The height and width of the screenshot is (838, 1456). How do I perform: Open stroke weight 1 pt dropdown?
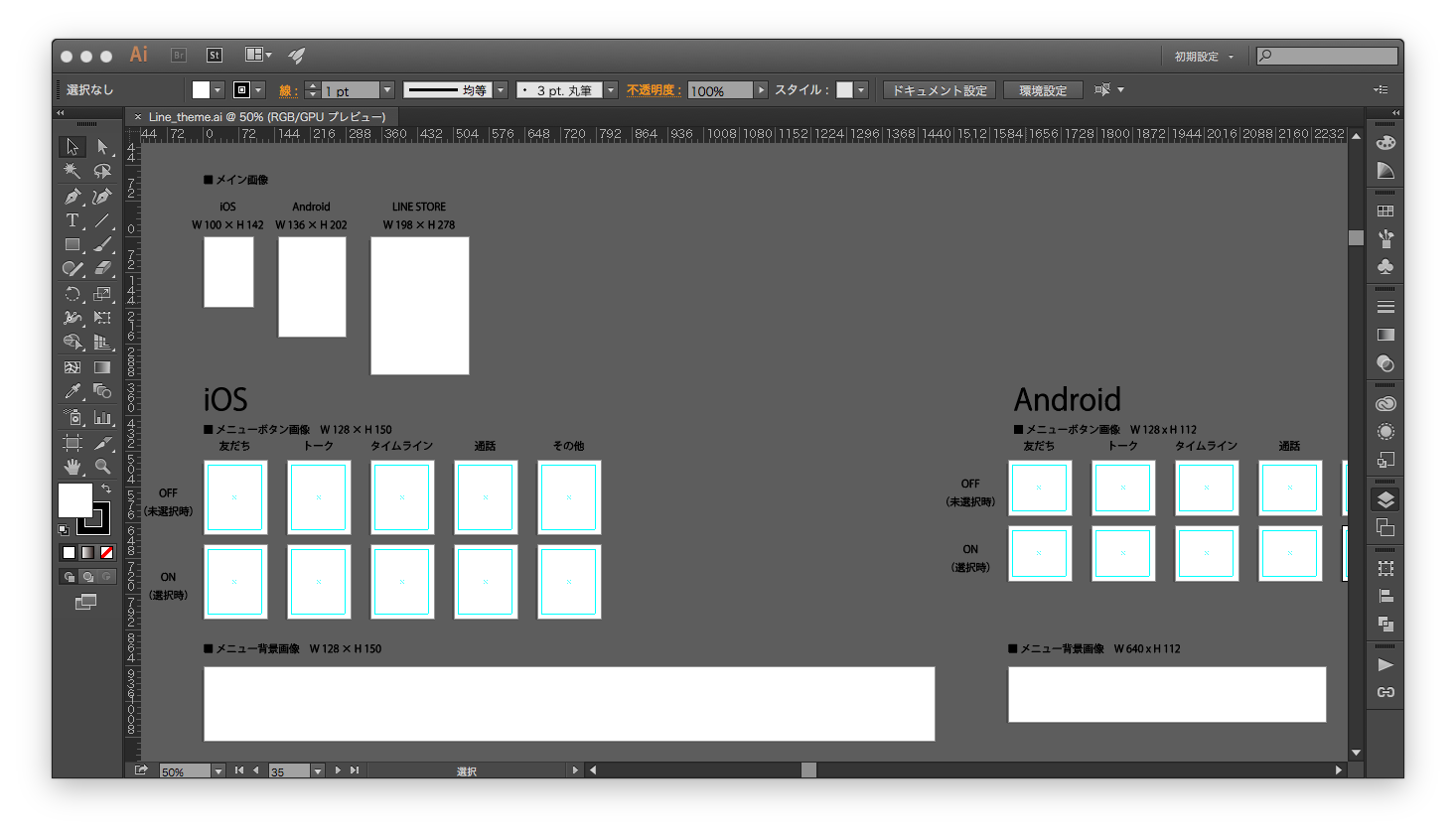(387, 90)
